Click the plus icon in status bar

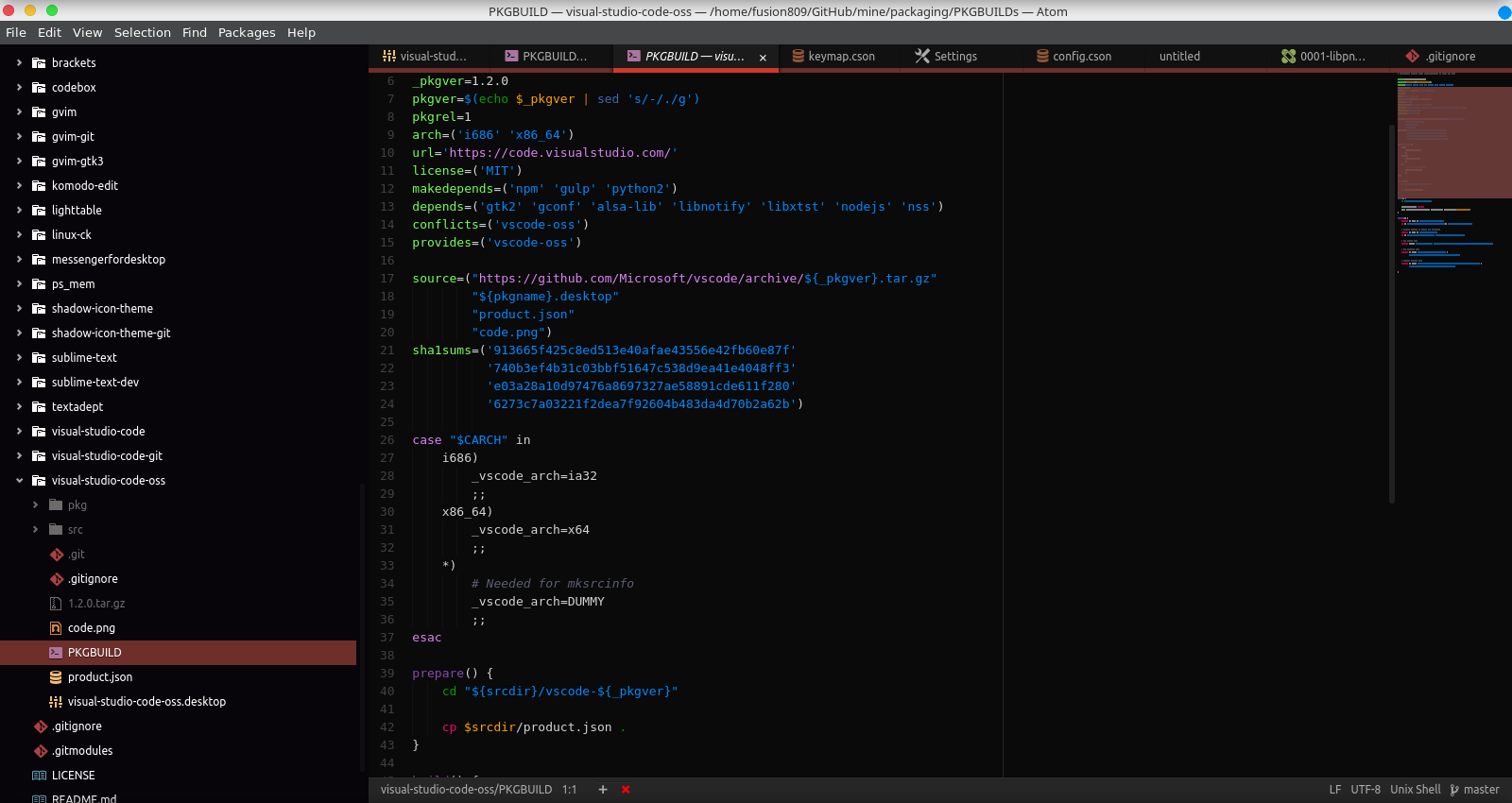tap(603, 790)
